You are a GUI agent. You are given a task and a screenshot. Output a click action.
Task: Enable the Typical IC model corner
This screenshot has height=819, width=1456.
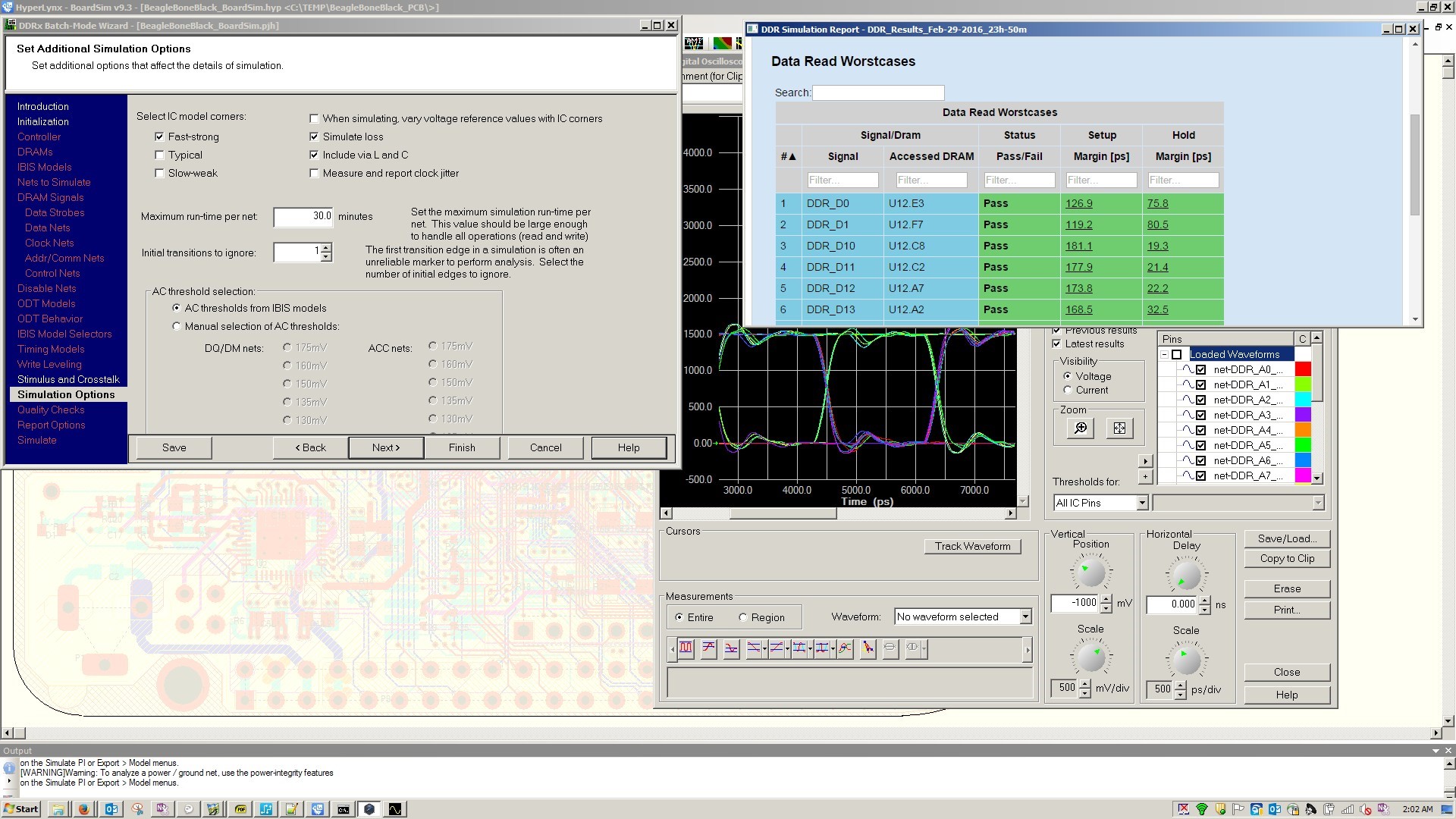pyautogui.click(x=159, y=155)
